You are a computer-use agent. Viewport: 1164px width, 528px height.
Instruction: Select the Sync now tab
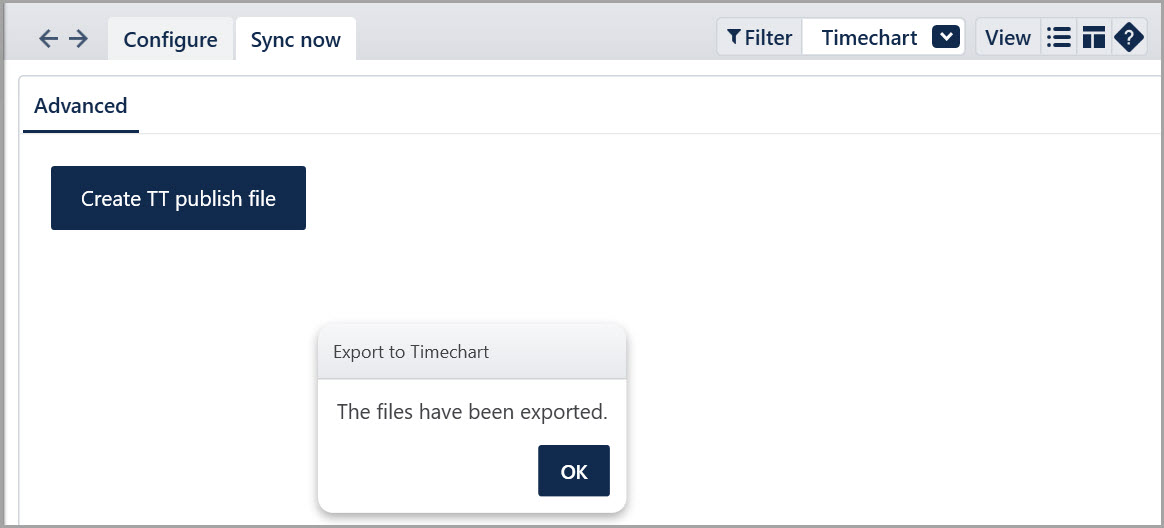pos(295,39)
